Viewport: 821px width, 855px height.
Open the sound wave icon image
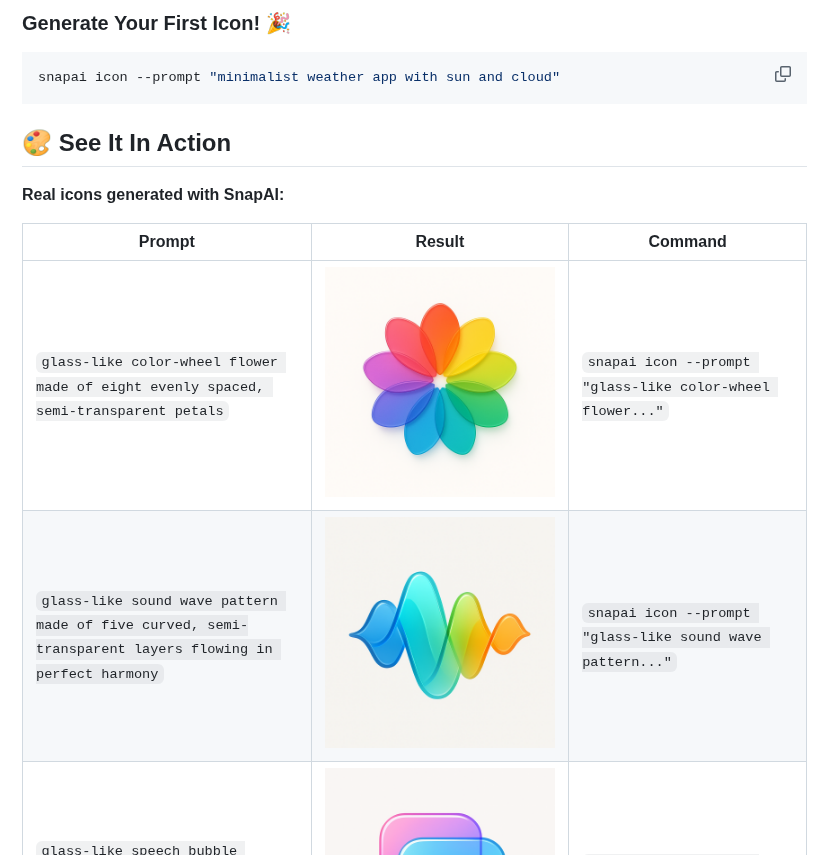pyautogui.click(x=439, y=633)
